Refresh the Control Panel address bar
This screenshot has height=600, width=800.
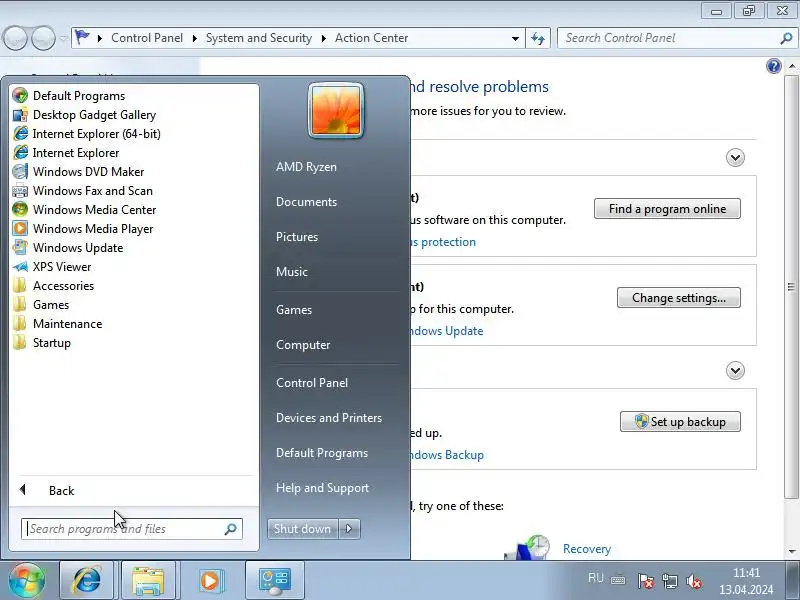(x=538, y=38)
